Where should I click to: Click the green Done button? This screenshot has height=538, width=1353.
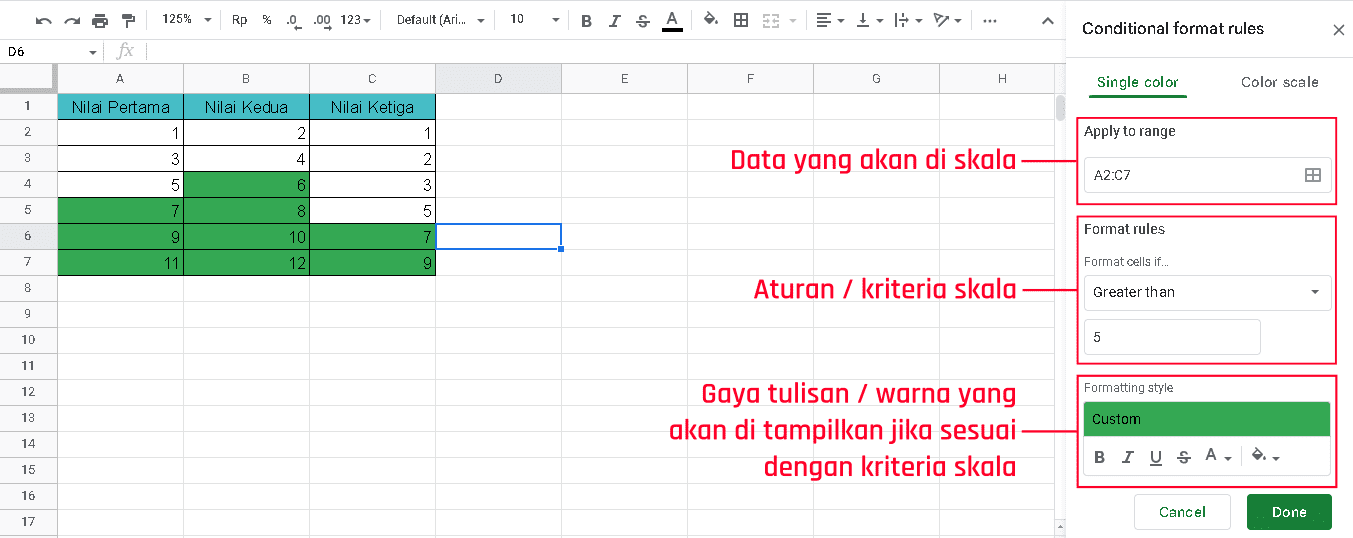tap(1289, 512)
